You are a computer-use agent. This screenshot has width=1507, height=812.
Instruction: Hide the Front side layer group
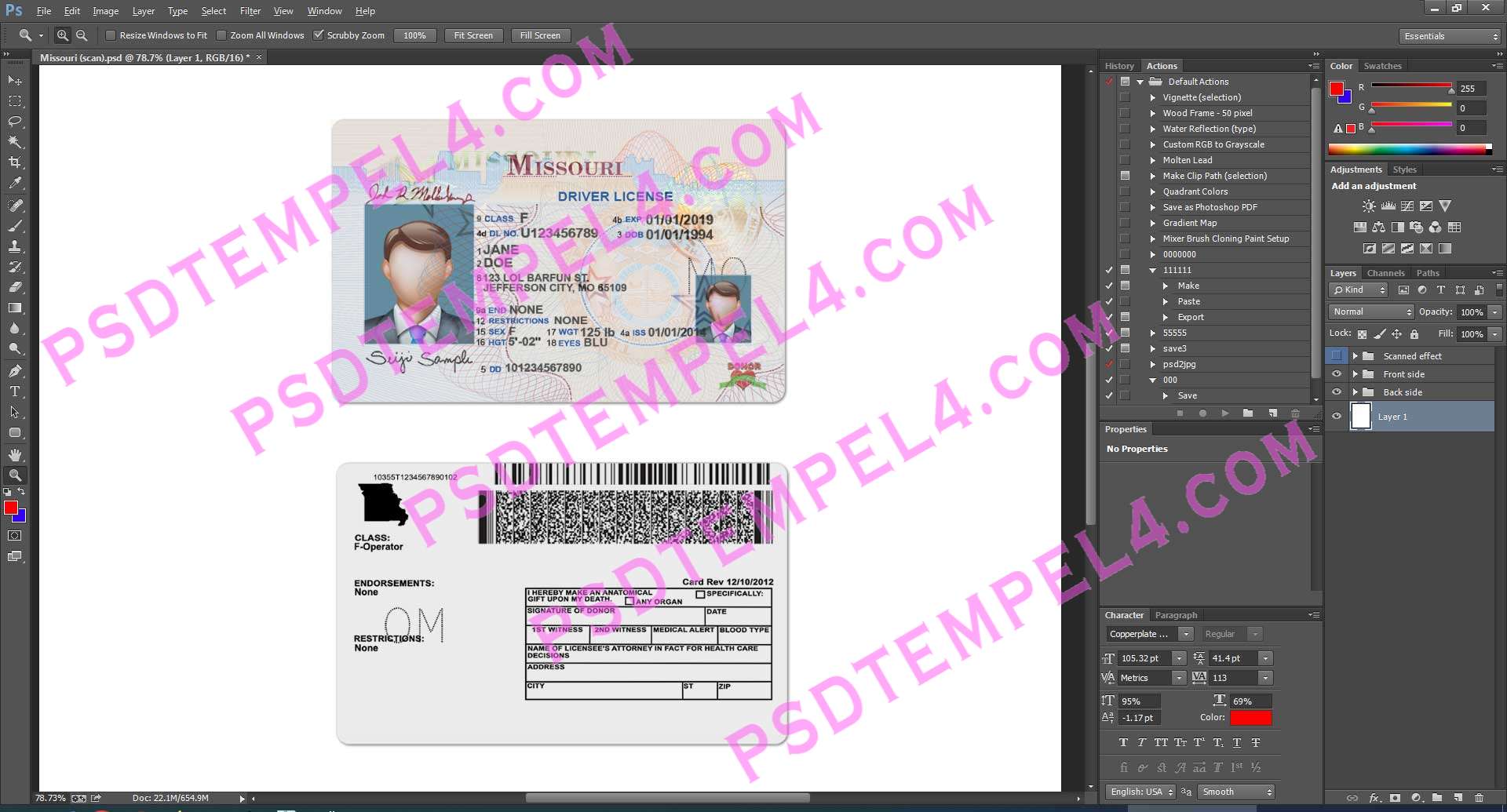1337,374
